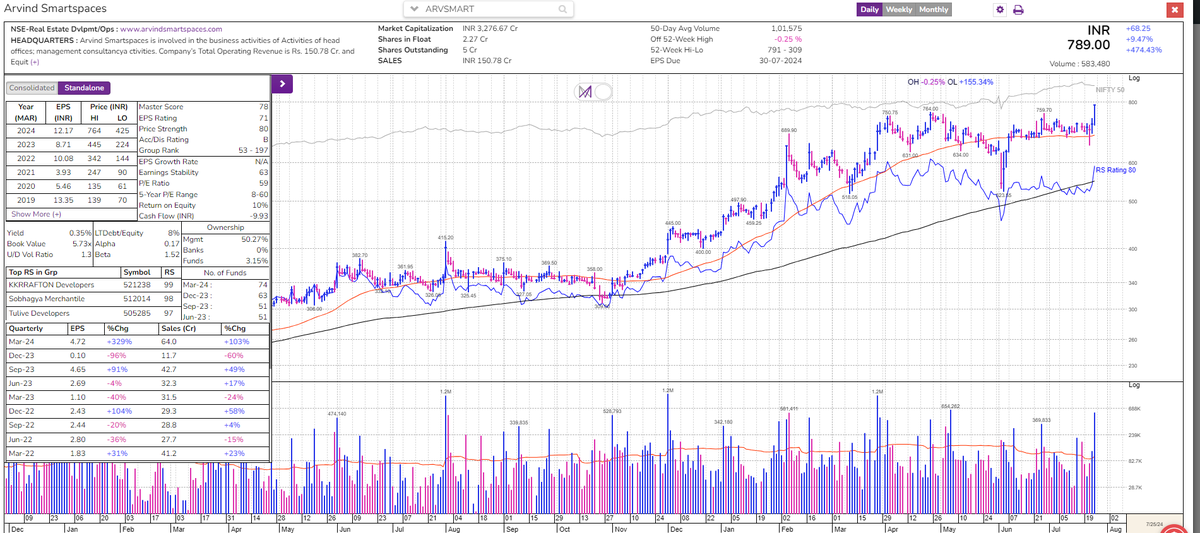Click the print chart icon
The image size is (1200, 533).
click(1018, 10)
